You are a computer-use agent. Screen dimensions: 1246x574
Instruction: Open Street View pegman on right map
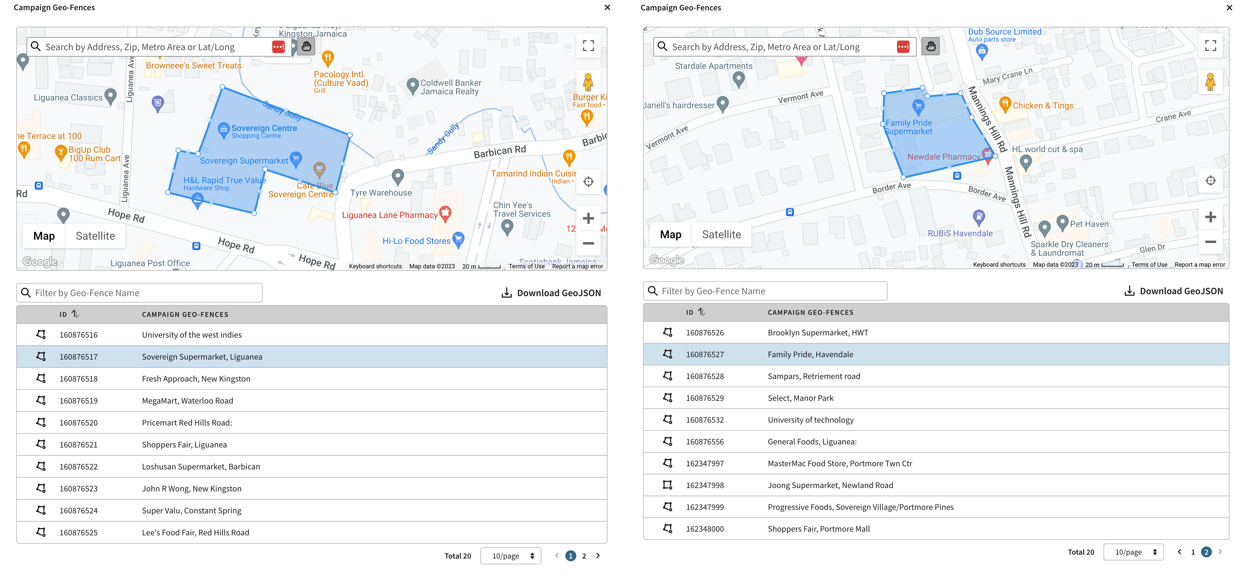tap(1210, 82)
